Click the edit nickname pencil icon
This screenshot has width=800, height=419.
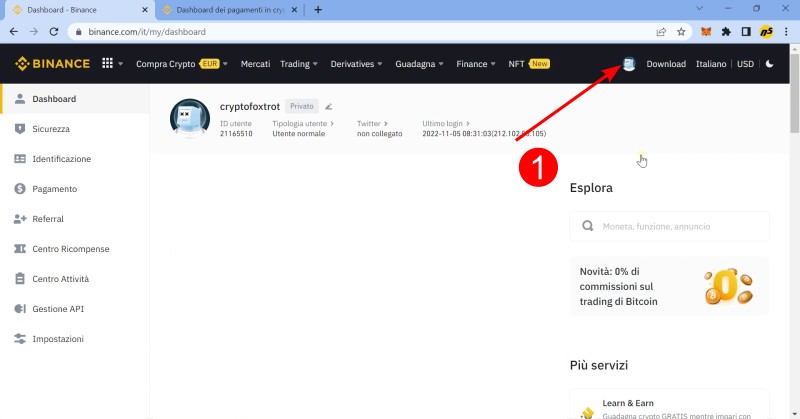(329, 107)
